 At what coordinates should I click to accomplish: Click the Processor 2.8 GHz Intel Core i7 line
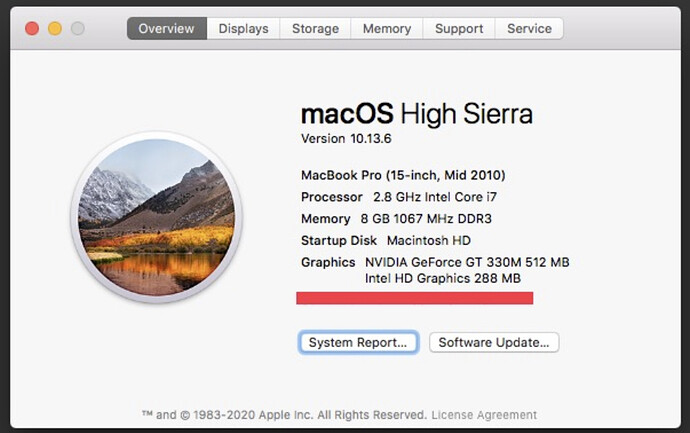point(399,197)
